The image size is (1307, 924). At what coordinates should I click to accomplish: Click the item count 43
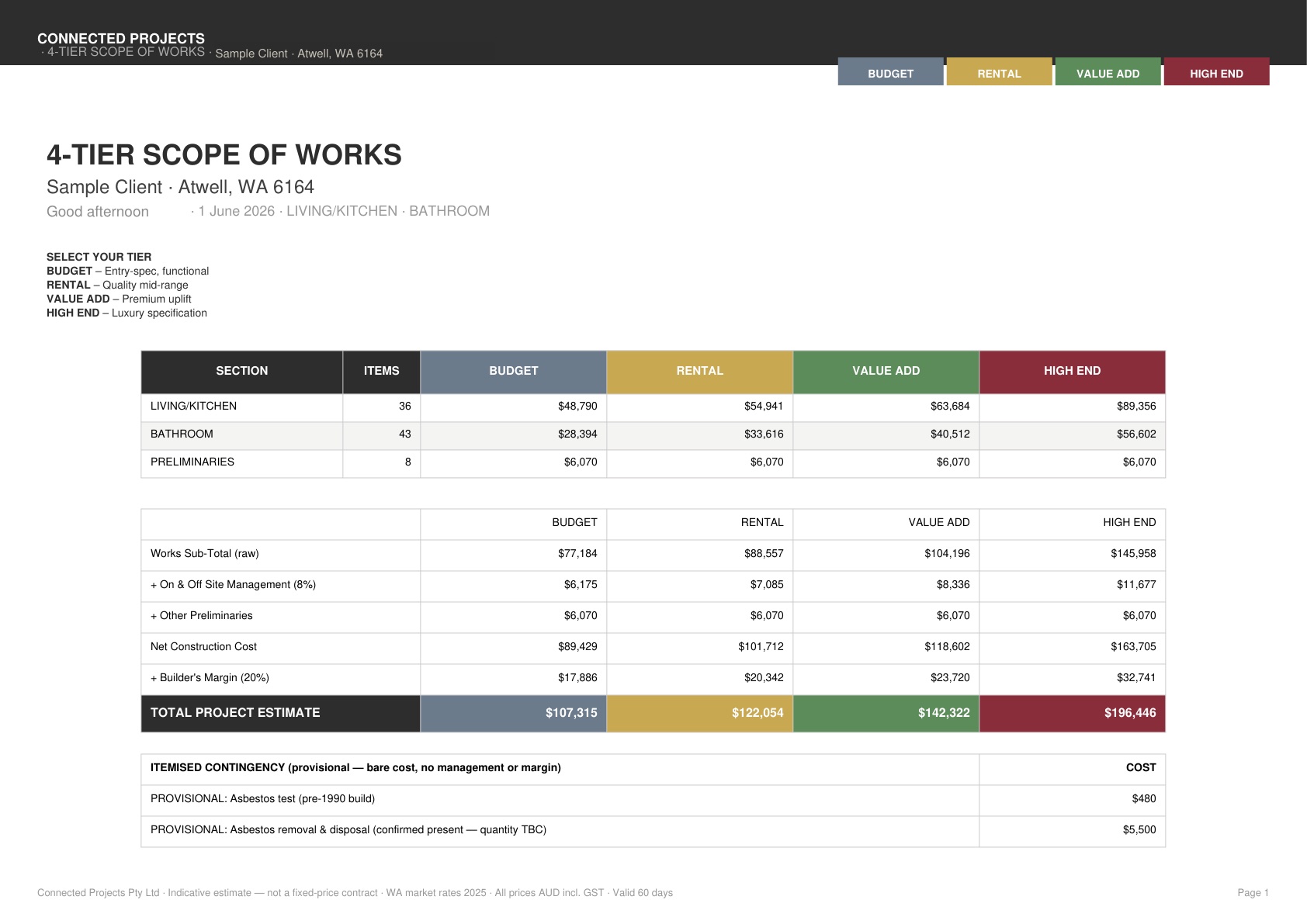(x=404, y=434)
